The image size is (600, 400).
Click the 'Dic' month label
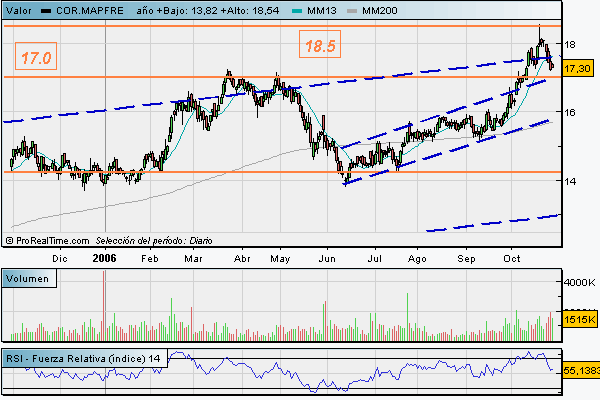coord(60,259)
